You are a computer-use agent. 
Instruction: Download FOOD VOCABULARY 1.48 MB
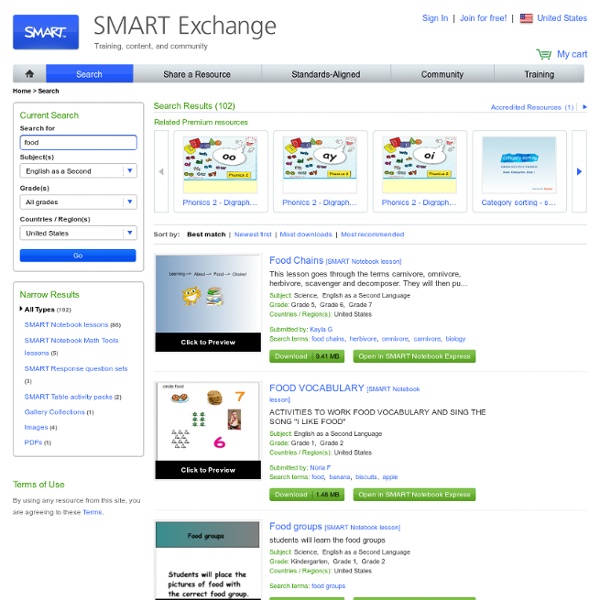[307, 494]
